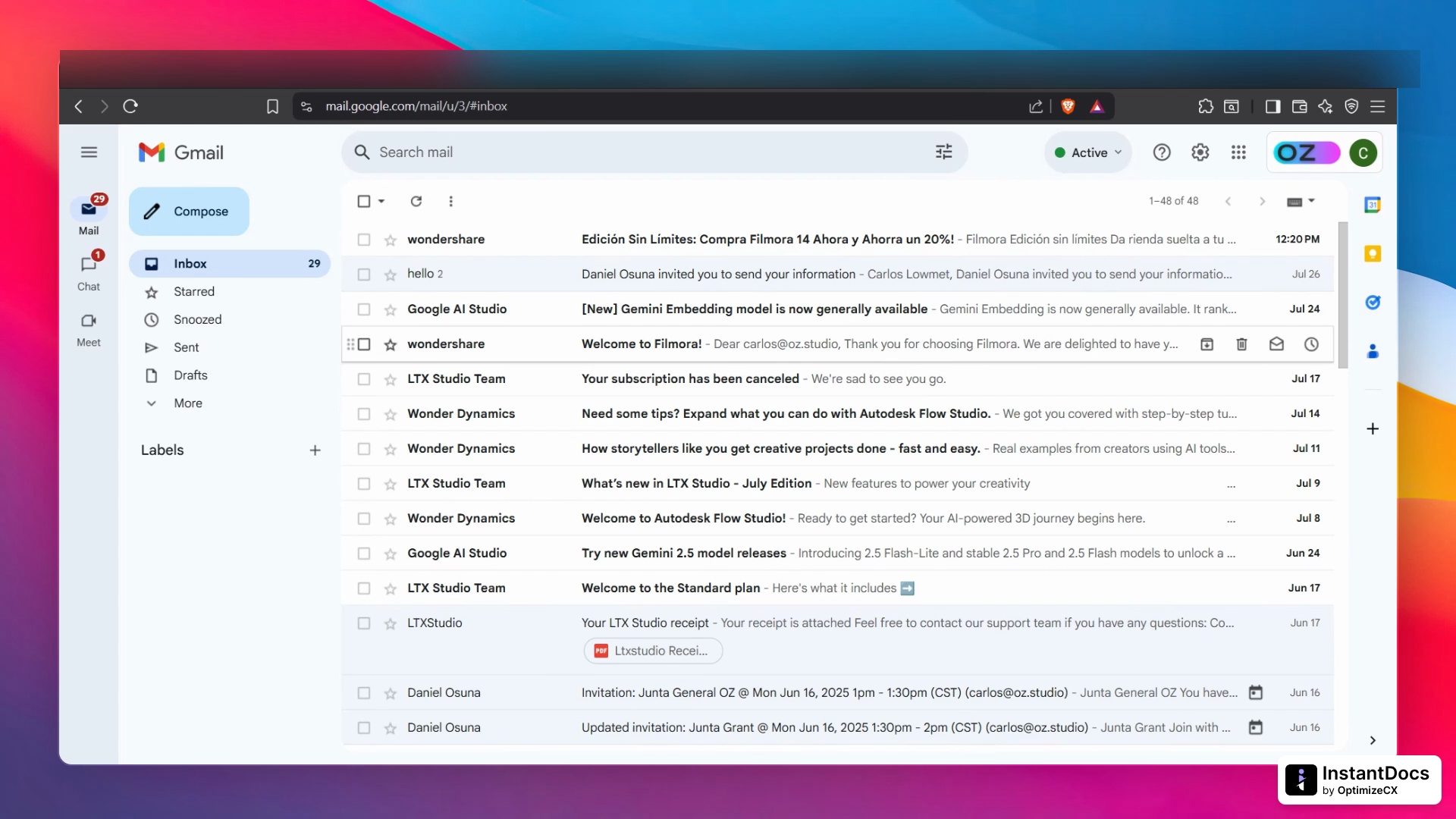Switch to the Mail tab
The height and width of the screenshot is (819, 1456).
click(89, 216)
